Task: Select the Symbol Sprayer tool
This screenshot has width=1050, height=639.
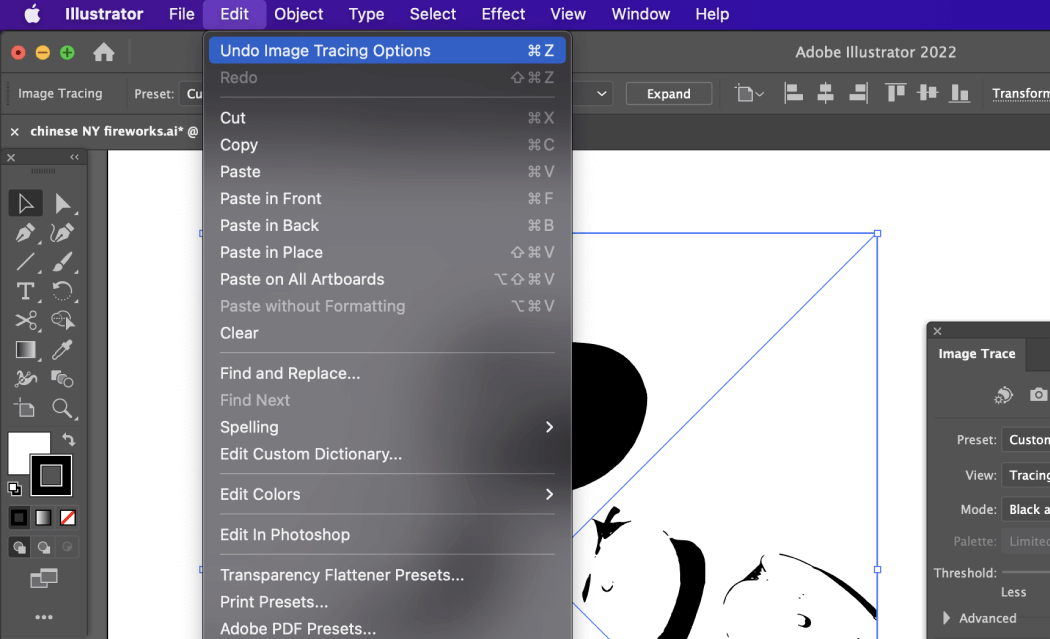Action: [25, 379]
